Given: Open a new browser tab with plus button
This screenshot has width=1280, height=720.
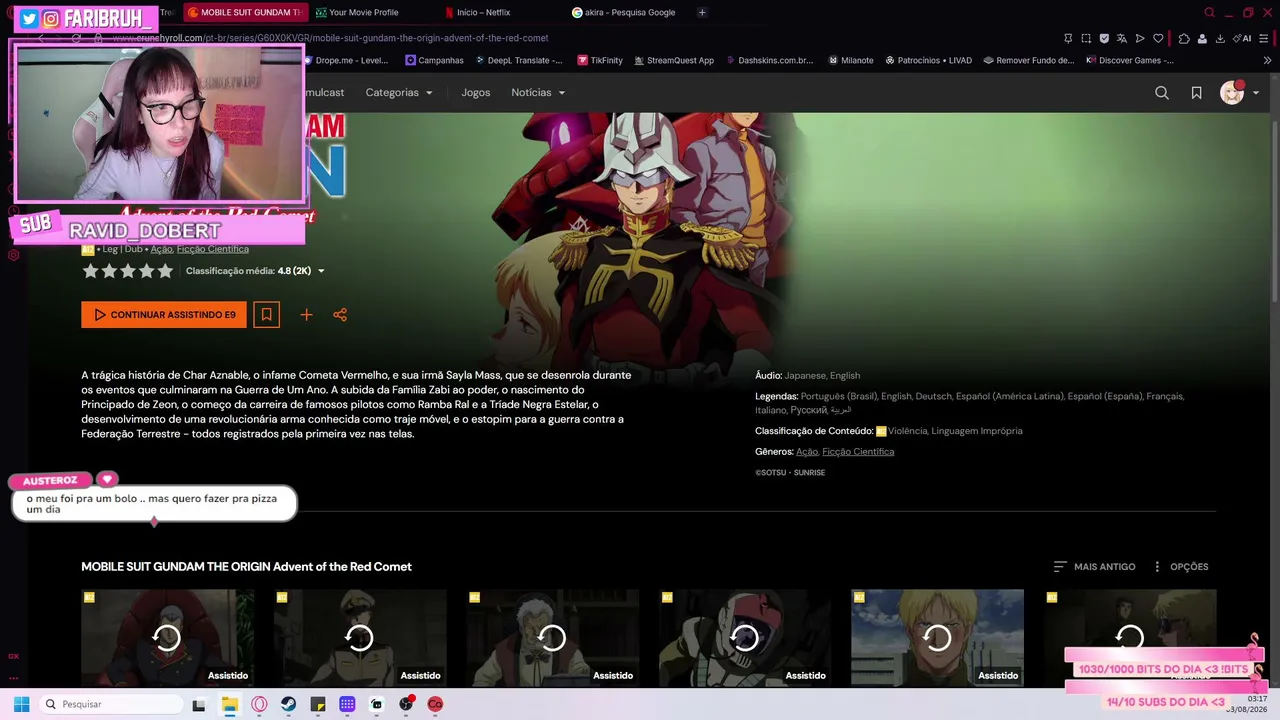Looking at the screenshot, I should tap(702, 12).
